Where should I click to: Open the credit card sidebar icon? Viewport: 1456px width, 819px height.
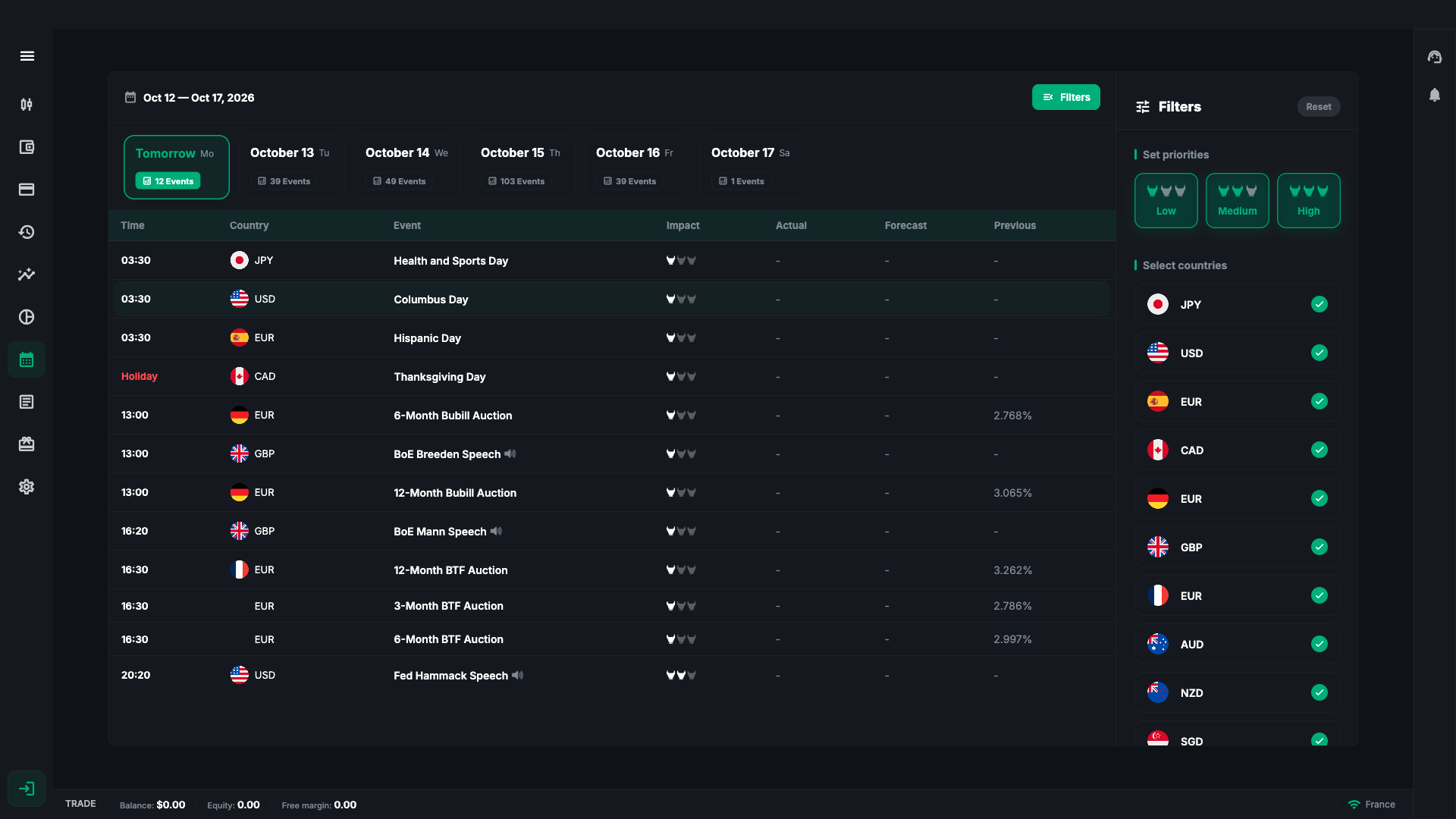pos(27,190)
